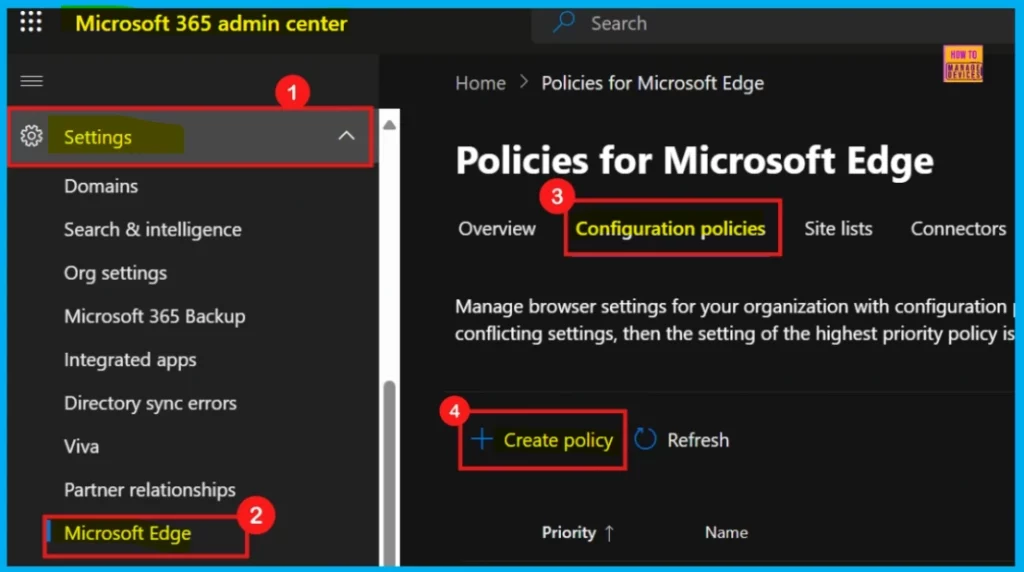Click in the Search input field
The image size is (1024, 572).
(x=773, y=24)
